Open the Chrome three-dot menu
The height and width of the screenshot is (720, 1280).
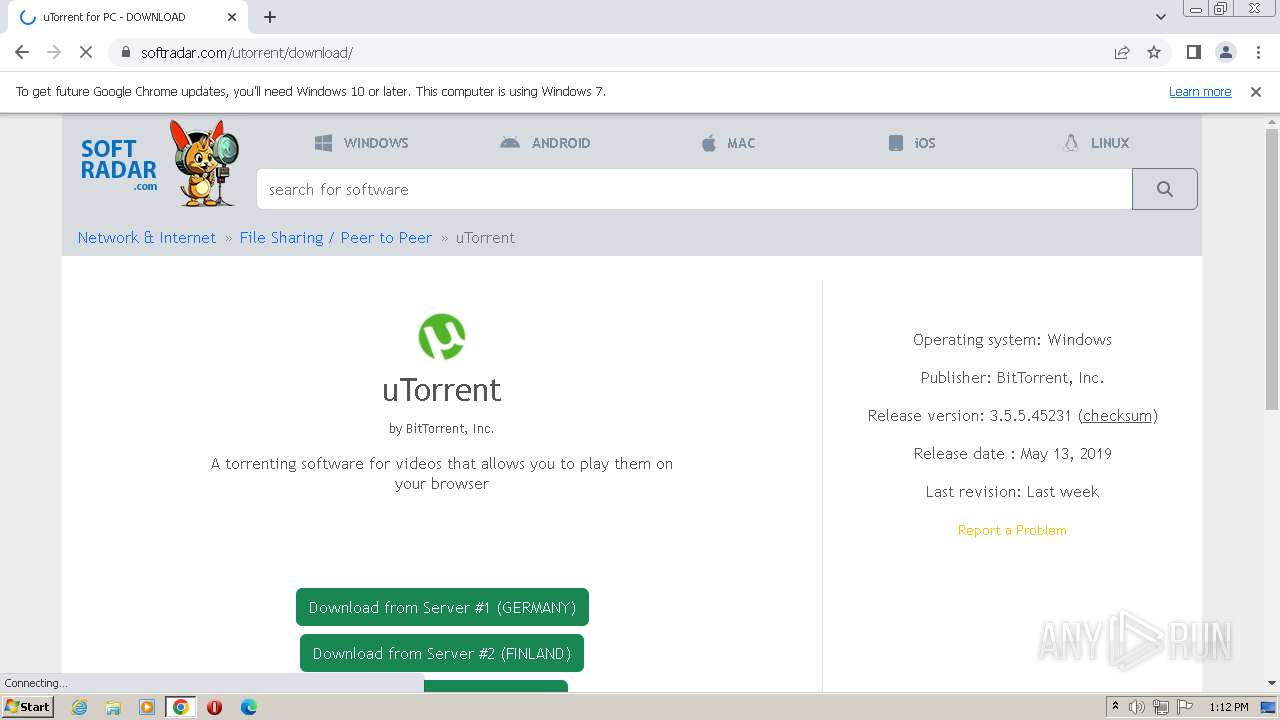point(1257,52)
